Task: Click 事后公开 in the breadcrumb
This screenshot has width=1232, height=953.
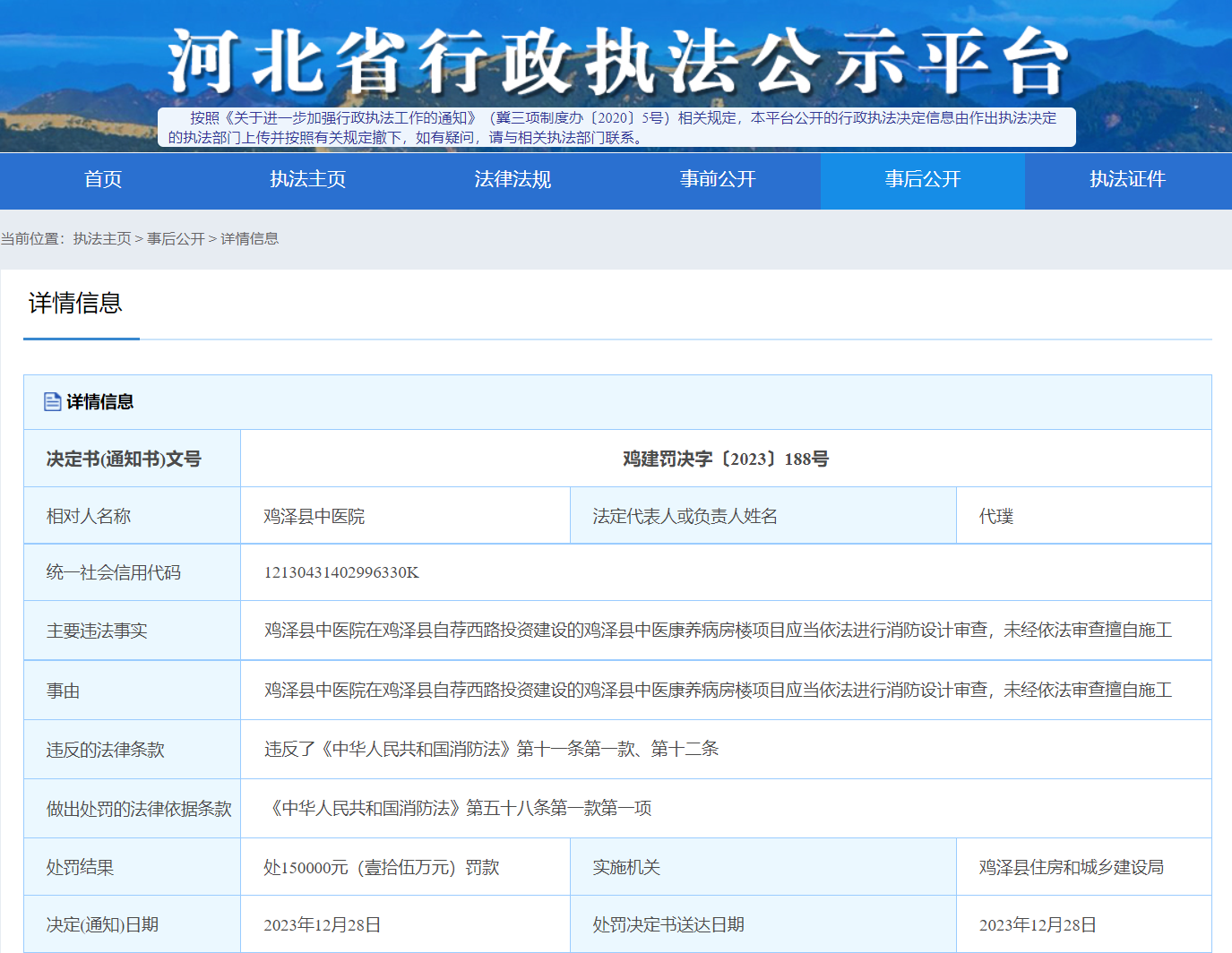Action: pos(176,238)
